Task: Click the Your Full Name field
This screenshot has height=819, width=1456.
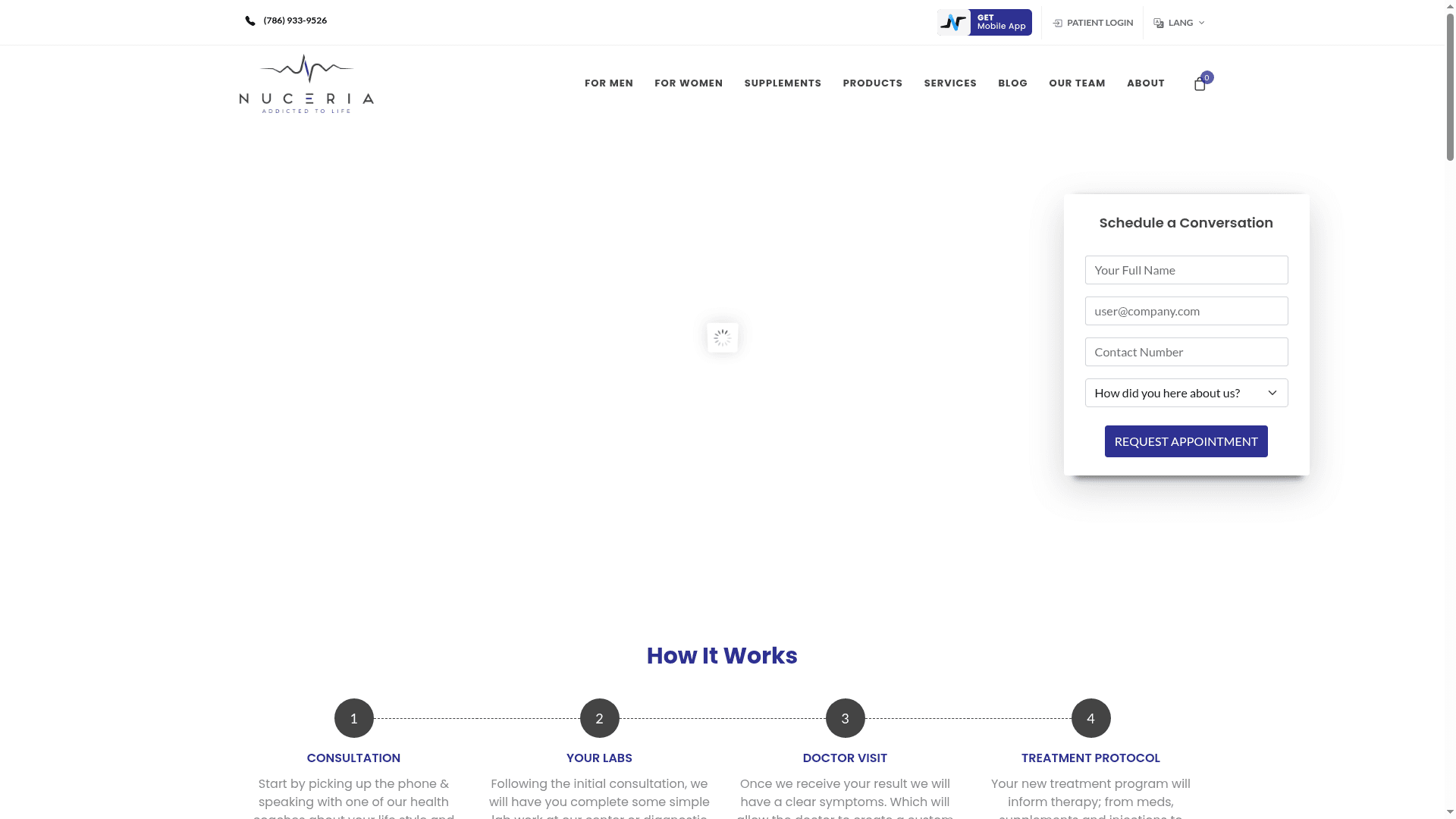Action: point(1185,270)
